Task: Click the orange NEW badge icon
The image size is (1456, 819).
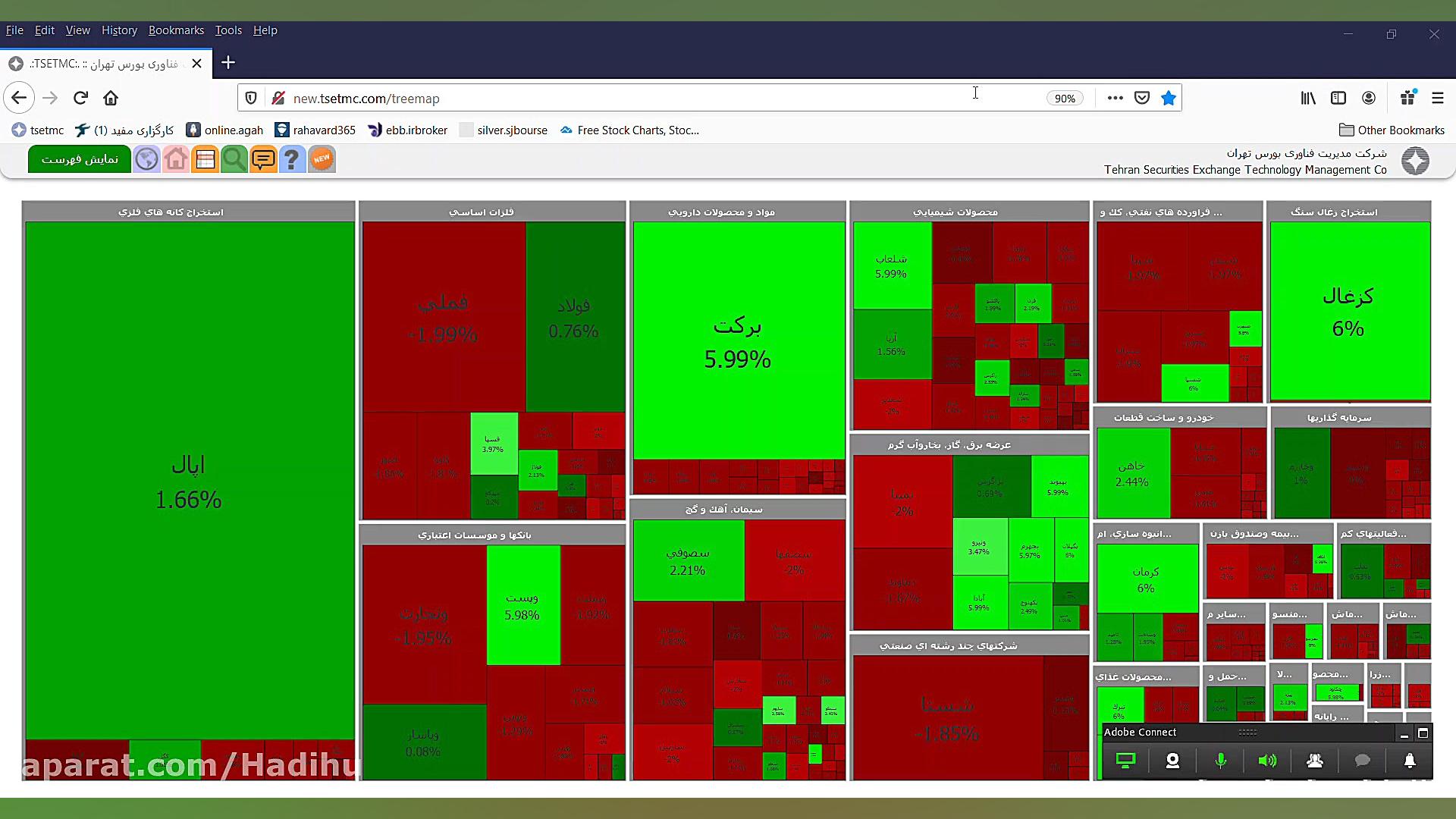Action: (x=322, y=159)
